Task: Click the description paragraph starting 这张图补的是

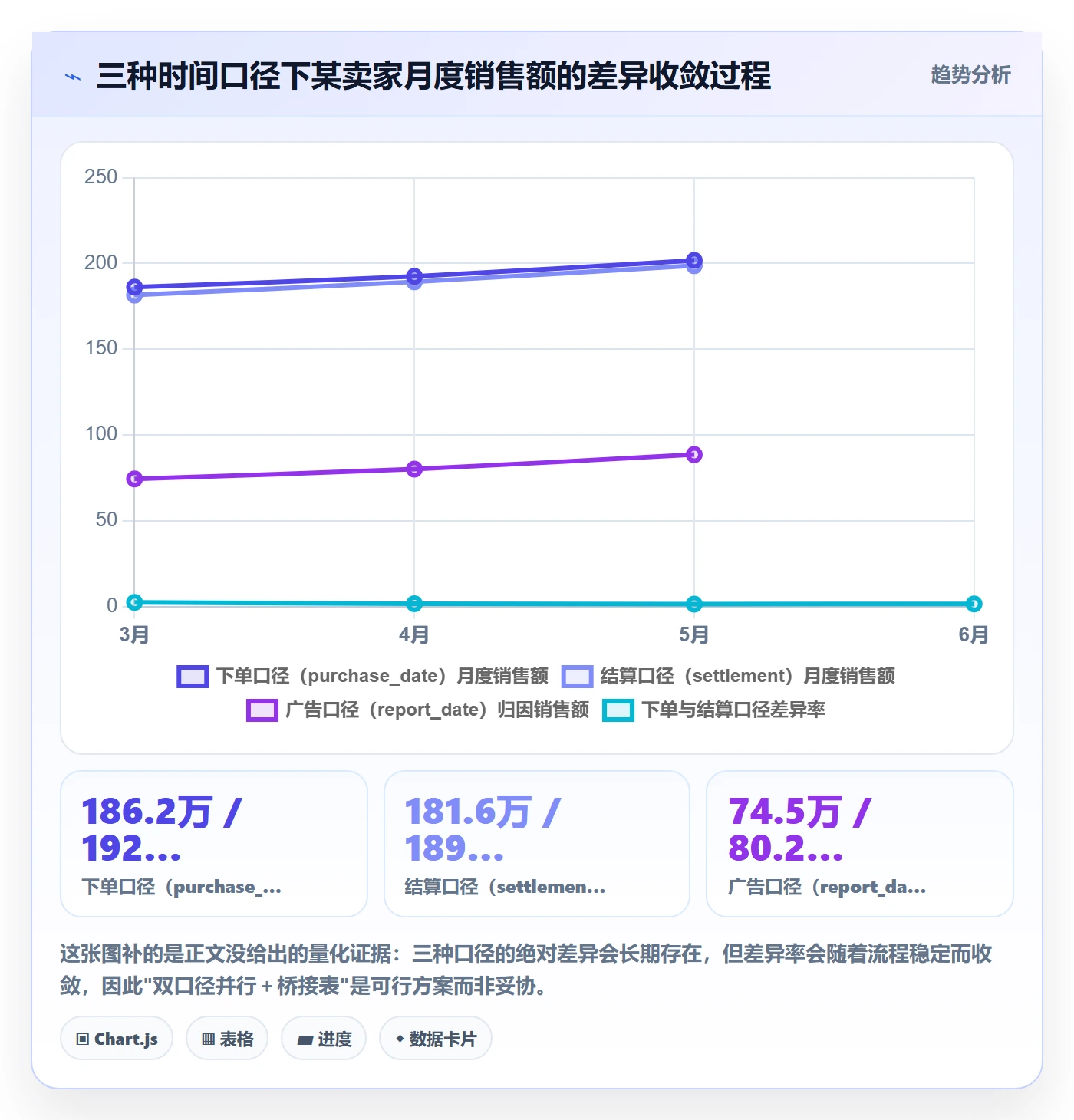Action: pos(526,970)
